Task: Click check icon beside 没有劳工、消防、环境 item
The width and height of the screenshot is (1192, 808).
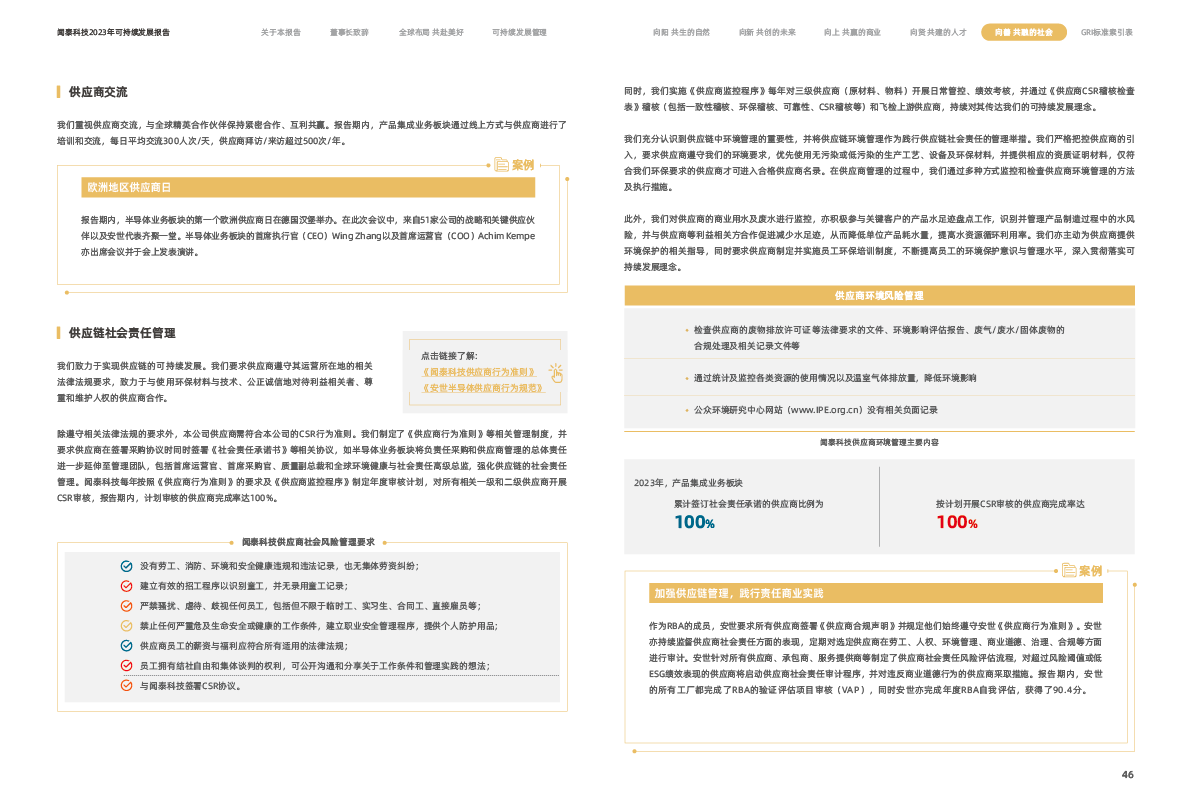Action: (126, 566)
